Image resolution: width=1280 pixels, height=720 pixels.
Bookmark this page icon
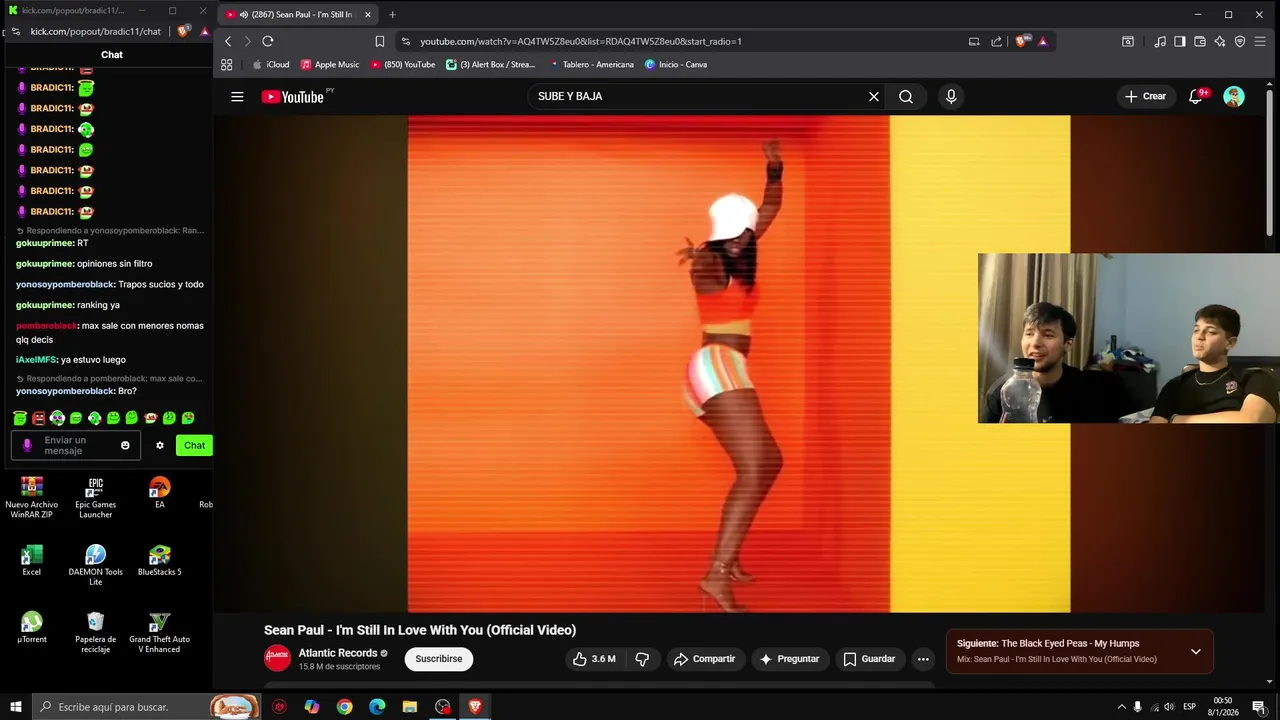click(x=380, y=41)
